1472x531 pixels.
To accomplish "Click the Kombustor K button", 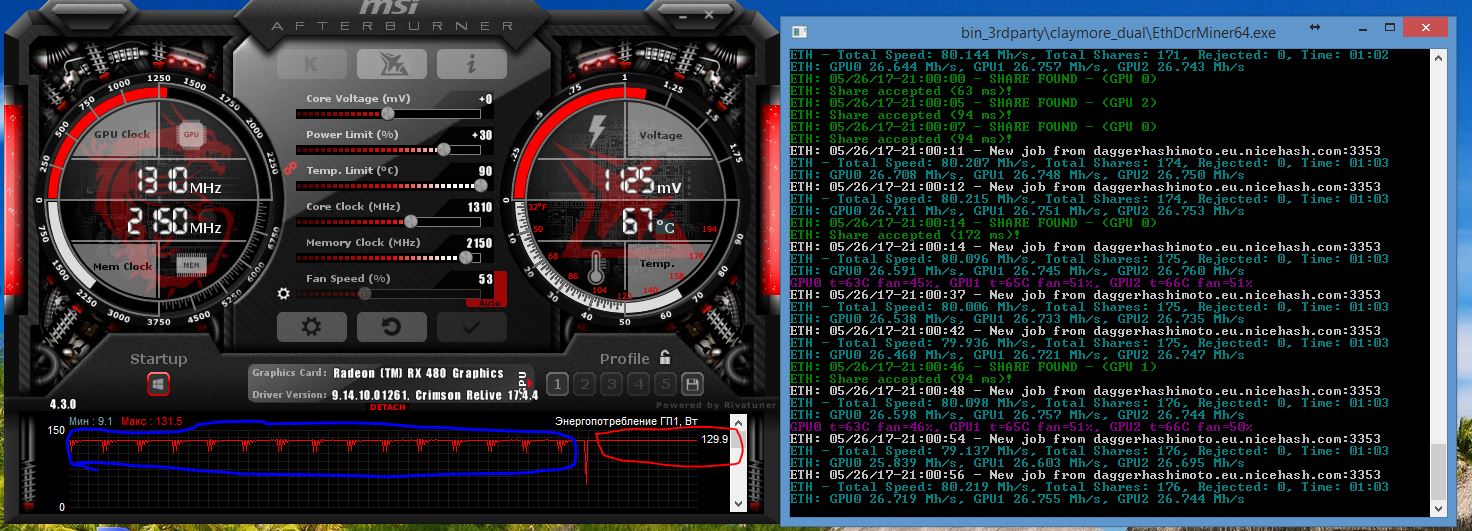I will [311, 64].
